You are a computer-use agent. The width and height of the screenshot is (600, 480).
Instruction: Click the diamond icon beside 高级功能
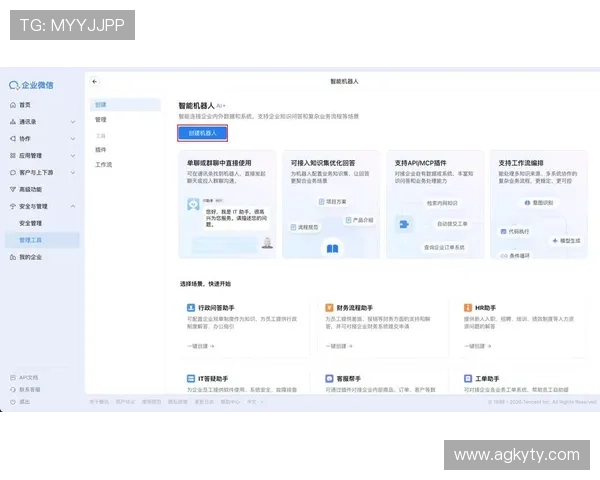tap(13, 189)
